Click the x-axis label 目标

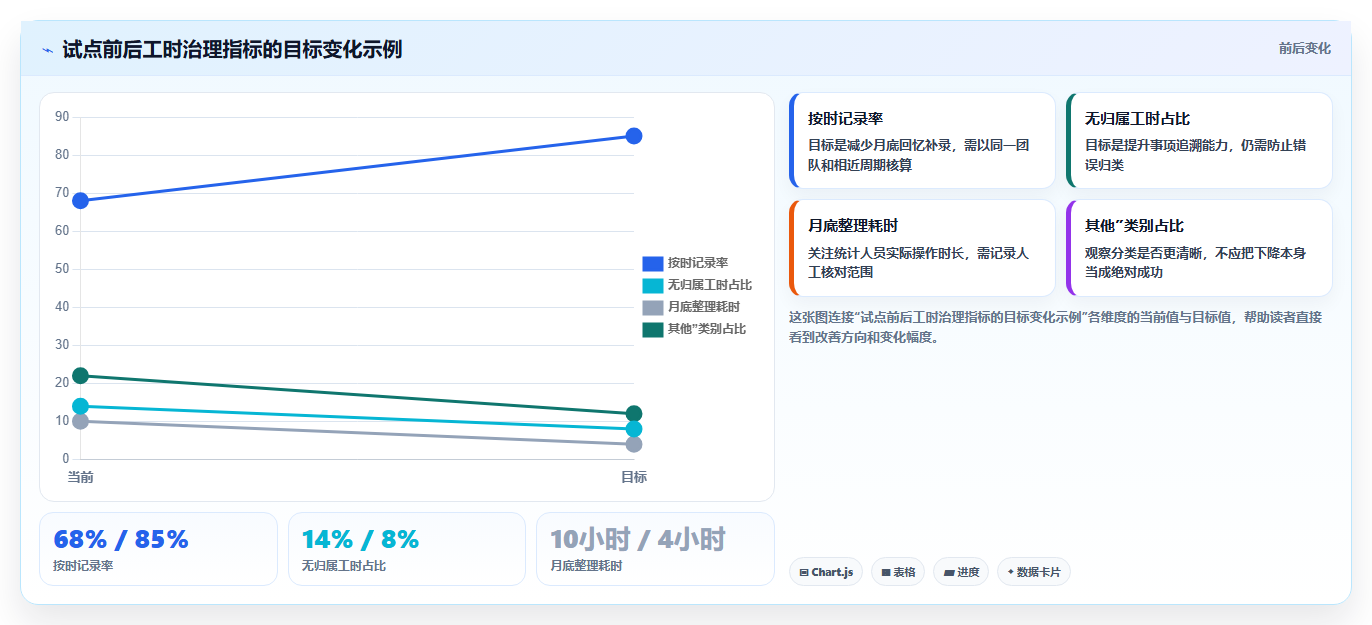coord(633,477)
